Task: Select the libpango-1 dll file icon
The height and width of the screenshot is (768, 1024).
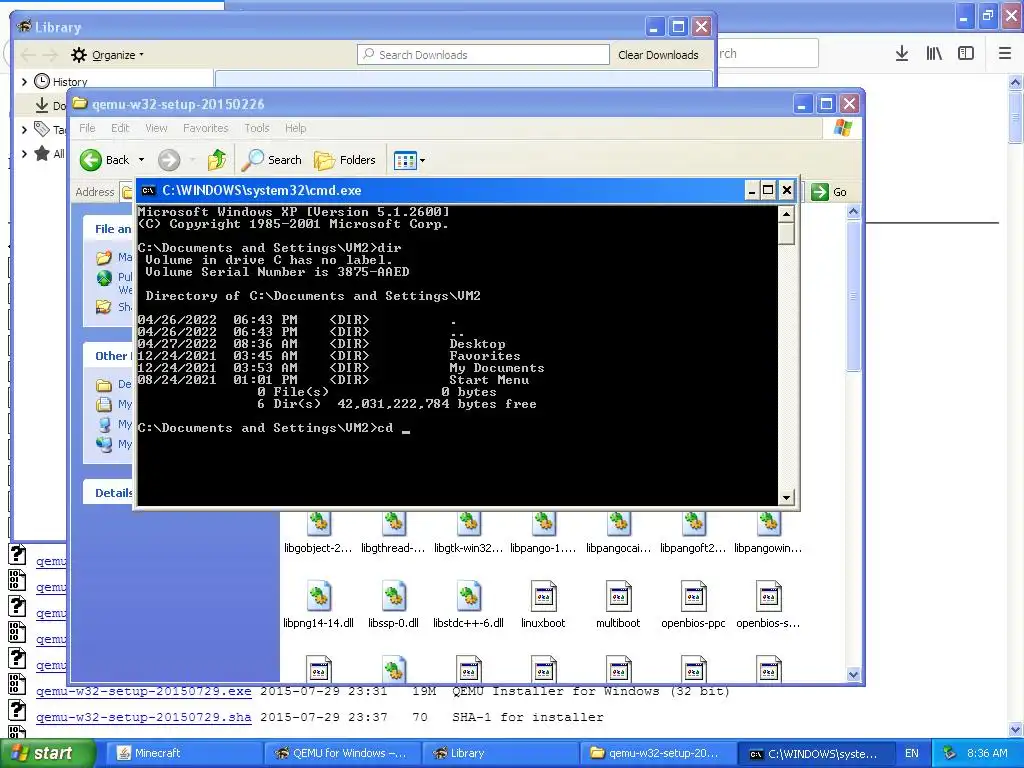Action: click(543, 526)
